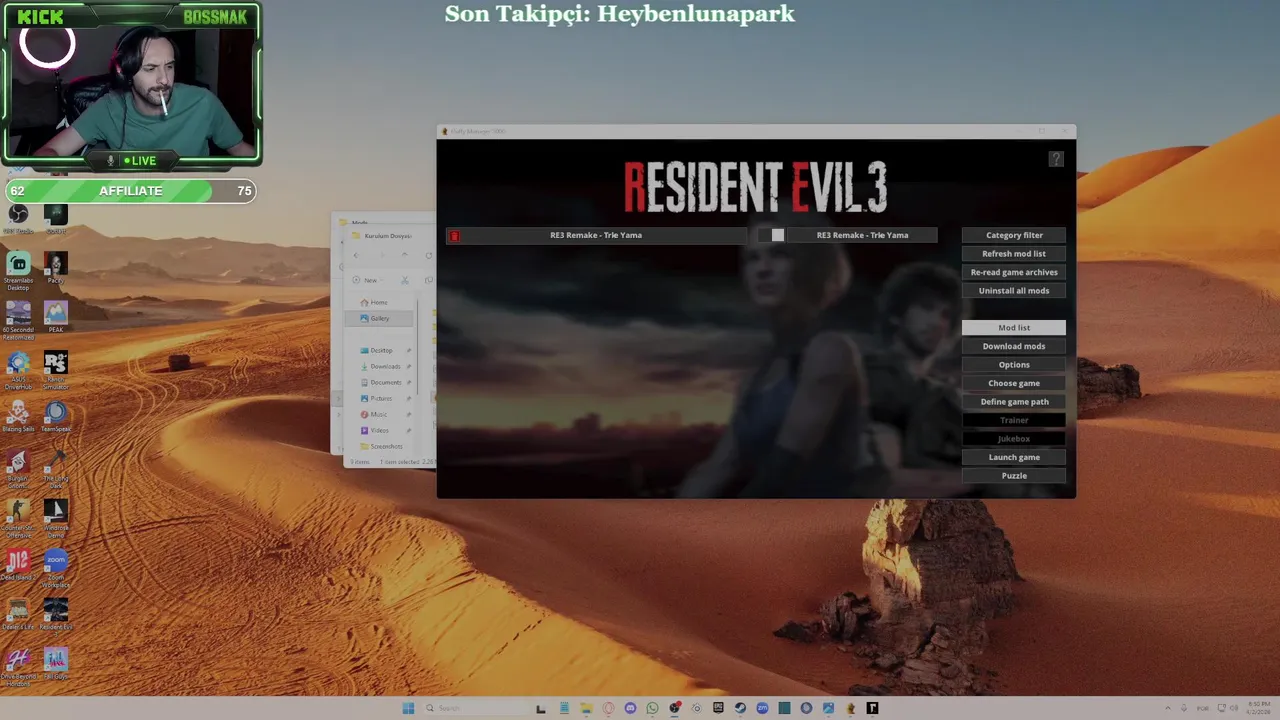Open Blazing Sails desktop shortcut

pyautogui.click(x=18, y=416)
